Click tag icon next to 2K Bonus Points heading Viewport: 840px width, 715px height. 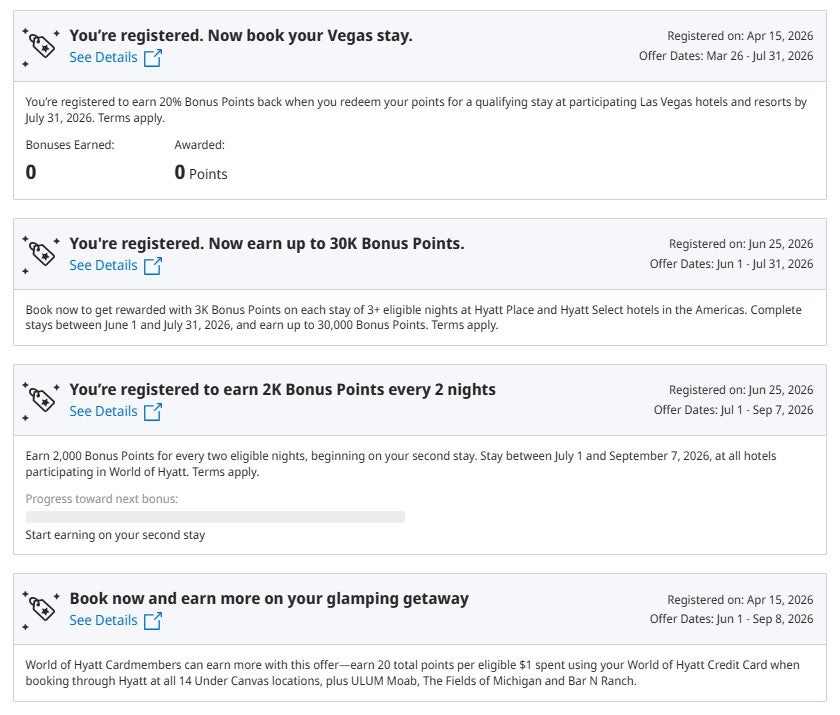pos(41,401)
